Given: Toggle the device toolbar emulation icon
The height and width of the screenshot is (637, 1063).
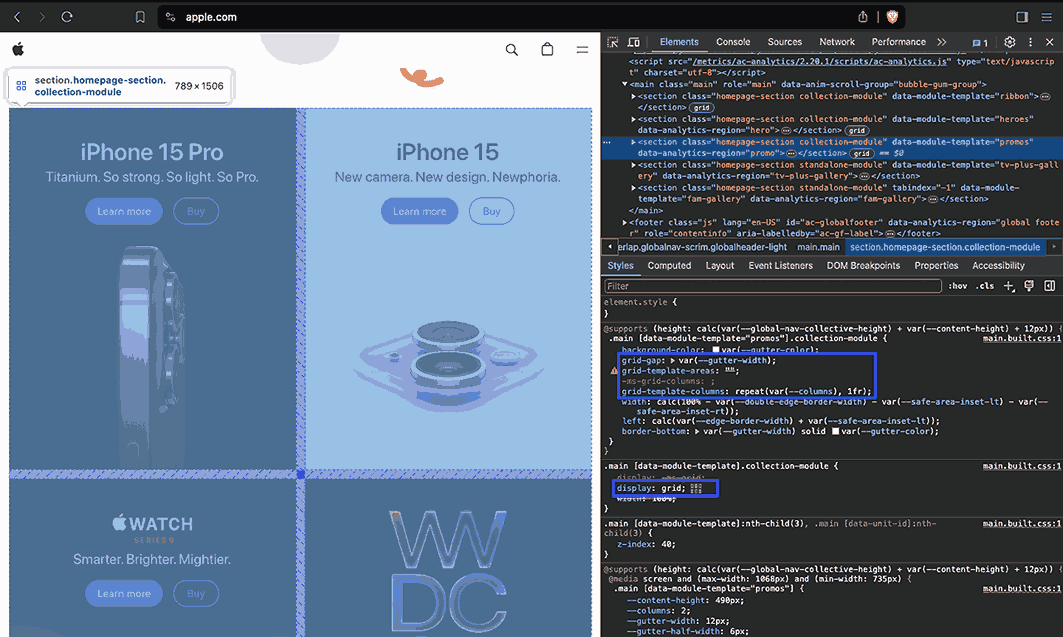Looking at the screenshot, I should (x=634, y=42).
